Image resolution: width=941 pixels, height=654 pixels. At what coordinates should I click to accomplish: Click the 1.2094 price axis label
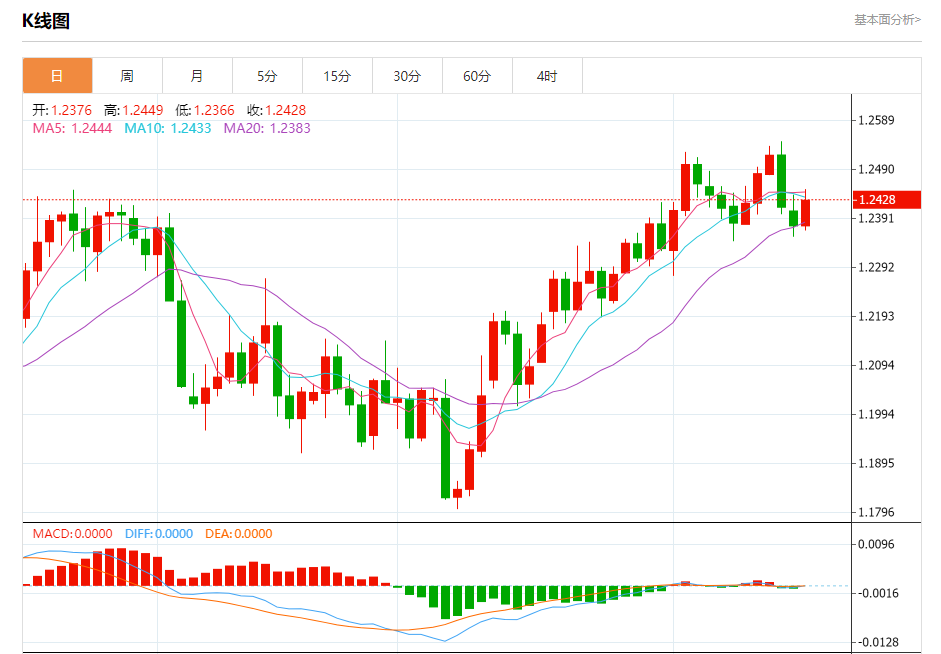(876, 365)
